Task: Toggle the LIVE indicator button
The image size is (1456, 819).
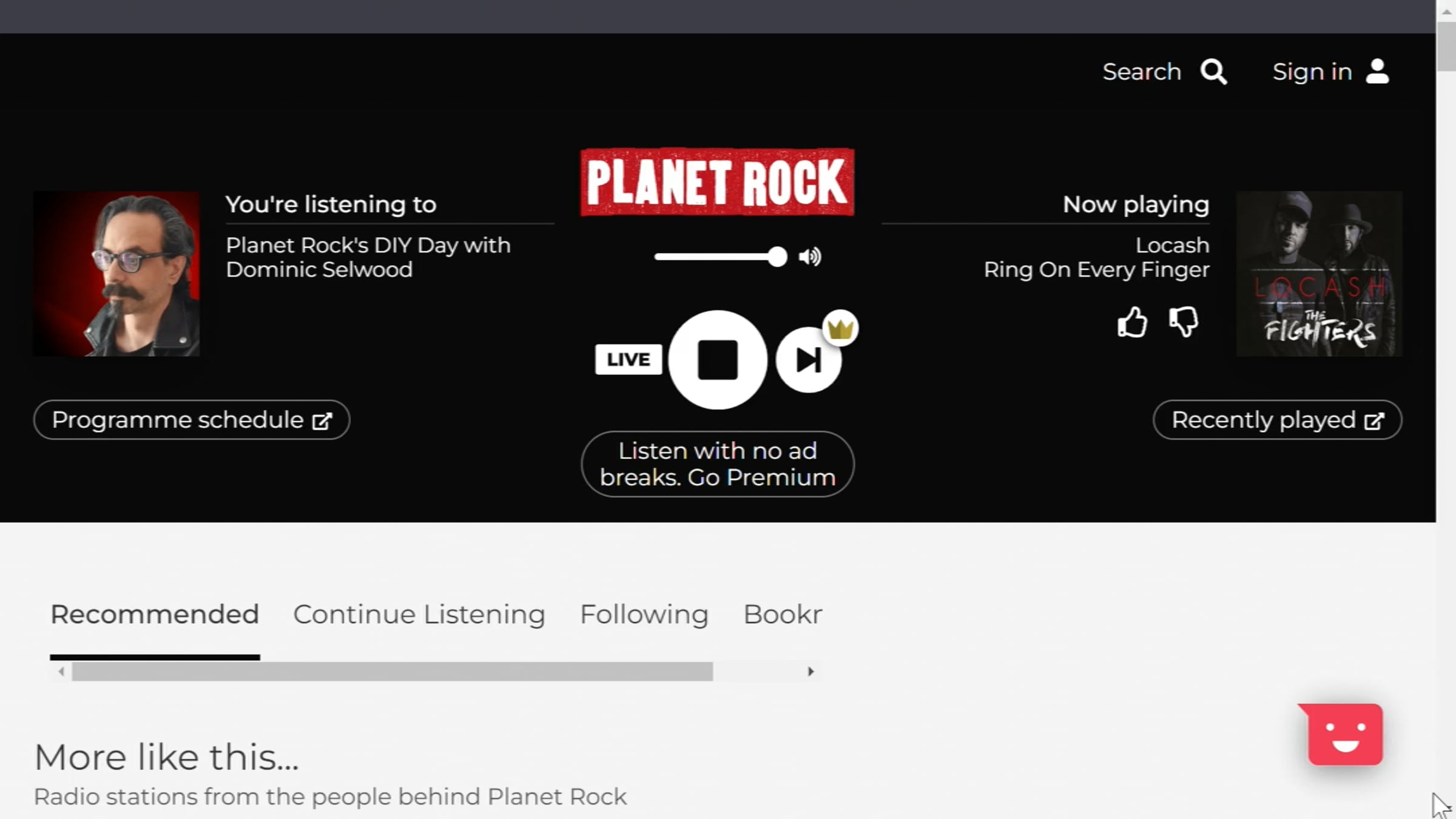Action: click(629, 359)
